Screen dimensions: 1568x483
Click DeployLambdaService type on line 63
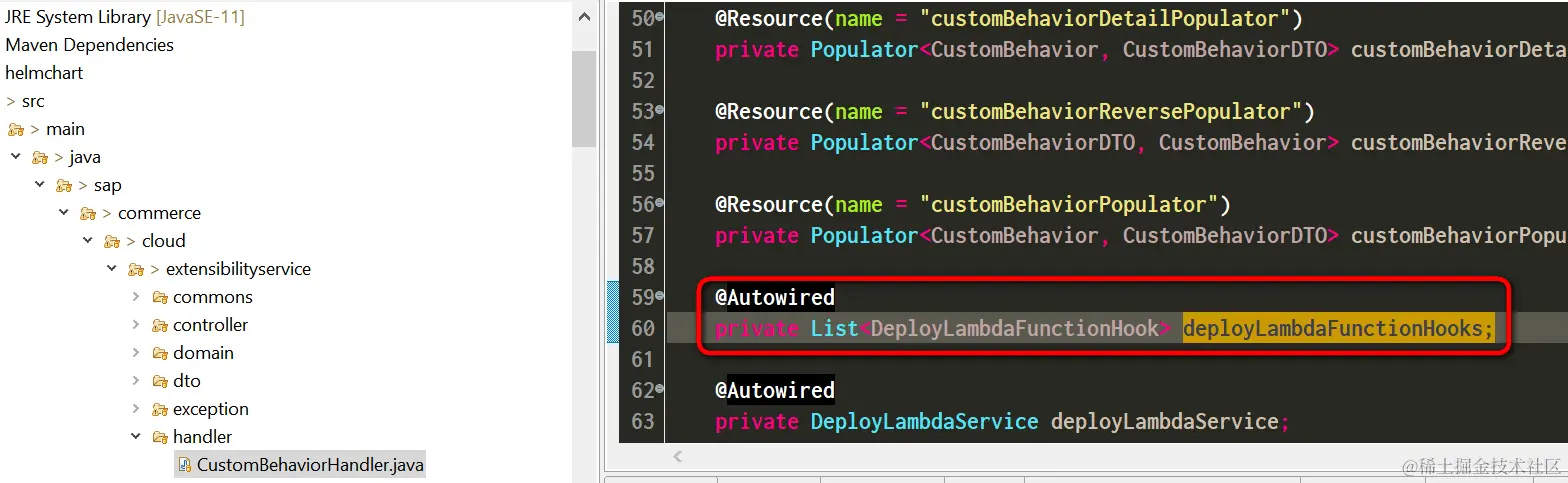[925, 421]
